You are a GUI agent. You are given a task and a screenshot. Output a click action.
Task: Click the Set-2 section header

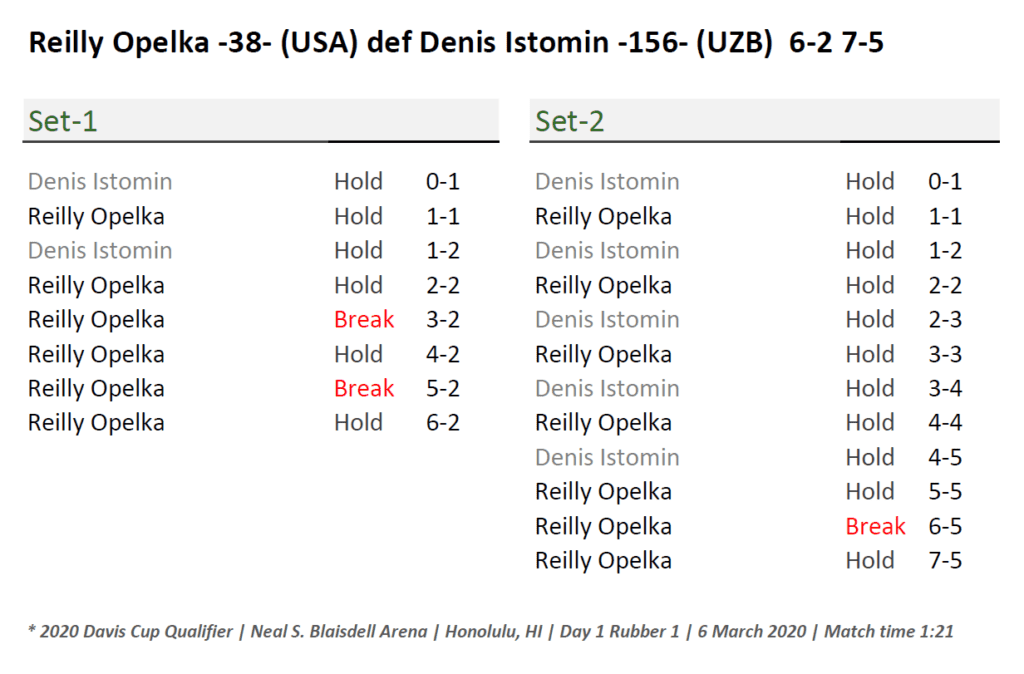pyautogui.click(x=569, y=122)
